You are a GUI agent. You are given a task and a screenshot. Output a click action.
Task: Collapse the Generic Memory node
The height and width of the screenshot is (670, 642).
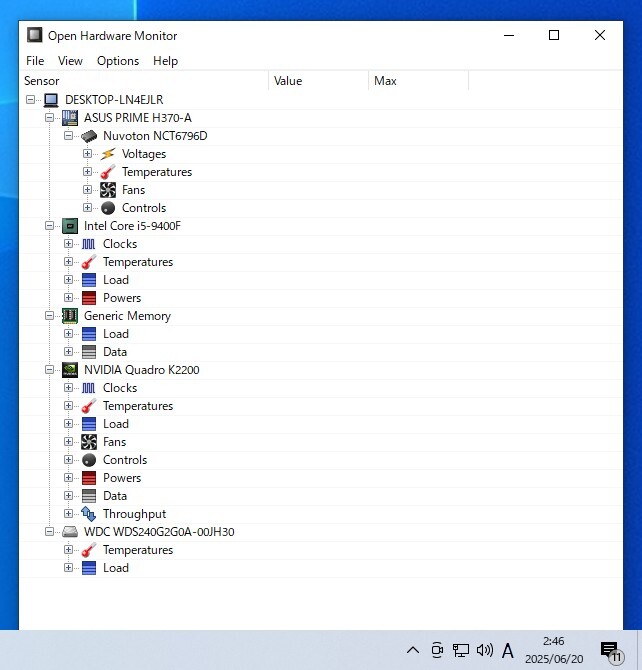click(x=50, y=316)
